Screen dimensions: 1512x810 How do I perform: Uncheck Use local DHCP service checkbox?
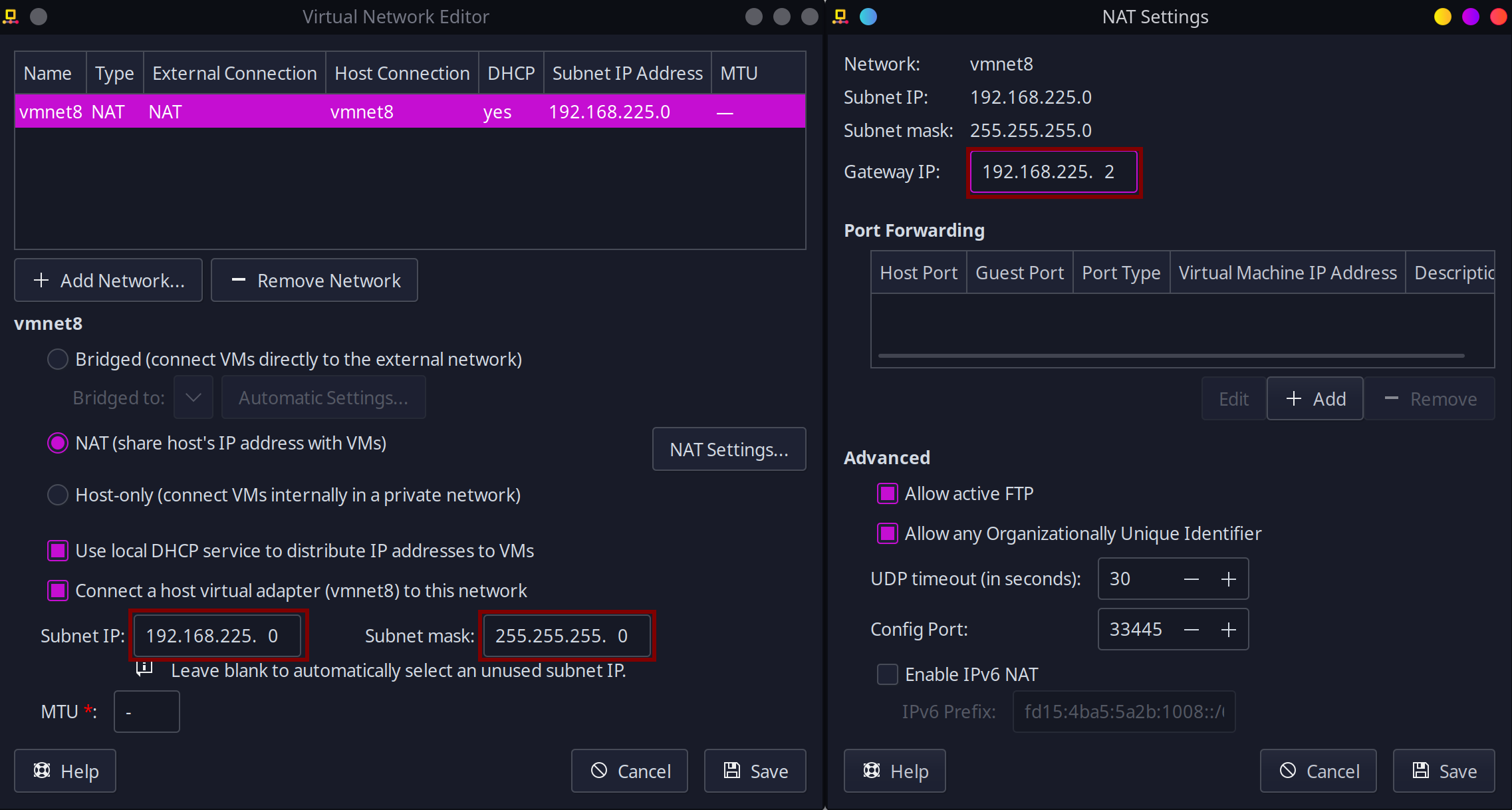click(58, 551)
